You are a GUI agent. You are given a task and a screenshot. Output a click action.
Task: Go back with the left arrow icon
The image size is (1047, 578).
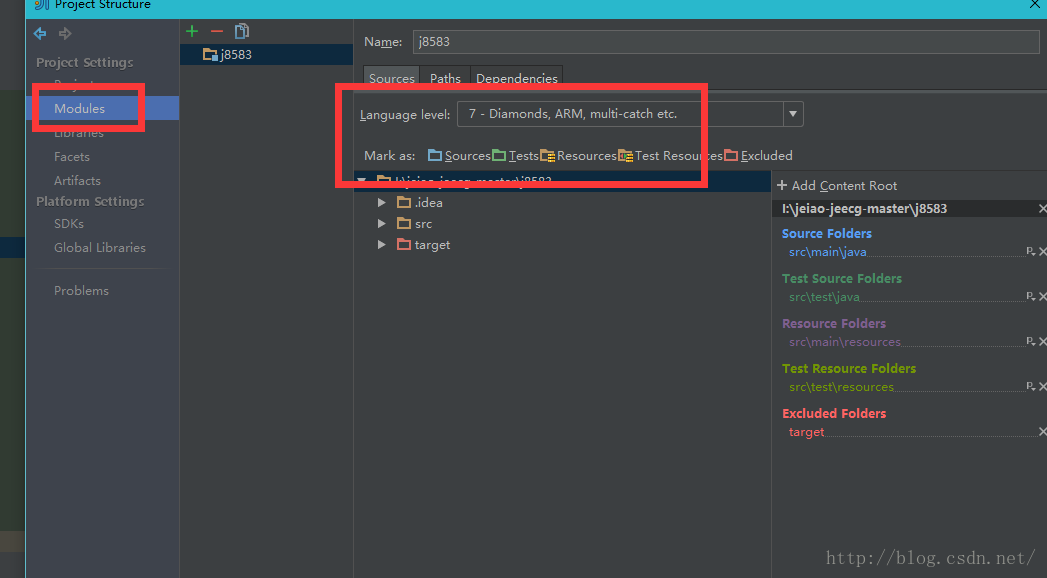click(x=40, y=33)
